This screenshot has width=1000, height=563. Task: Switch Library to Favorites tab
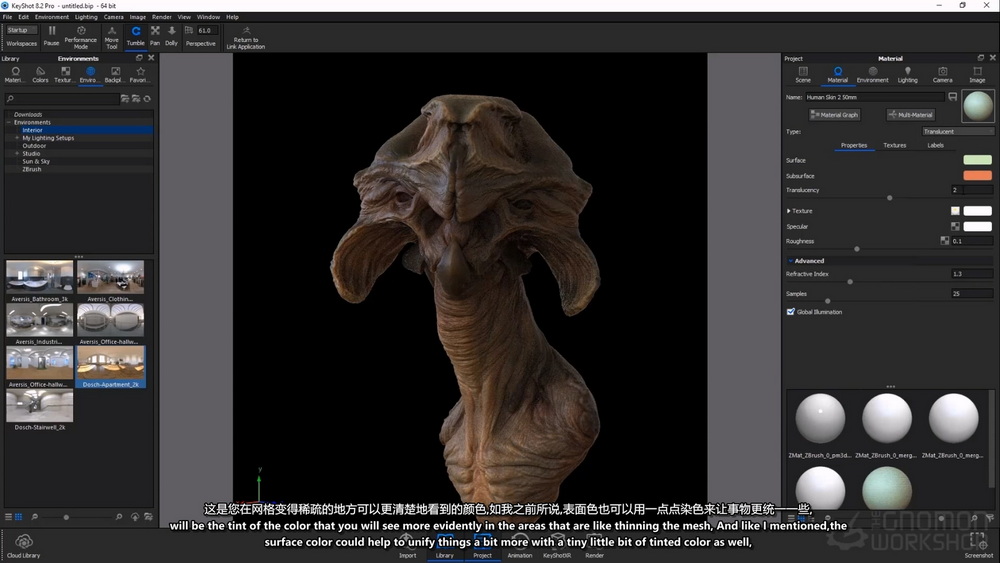click(140, 75)
